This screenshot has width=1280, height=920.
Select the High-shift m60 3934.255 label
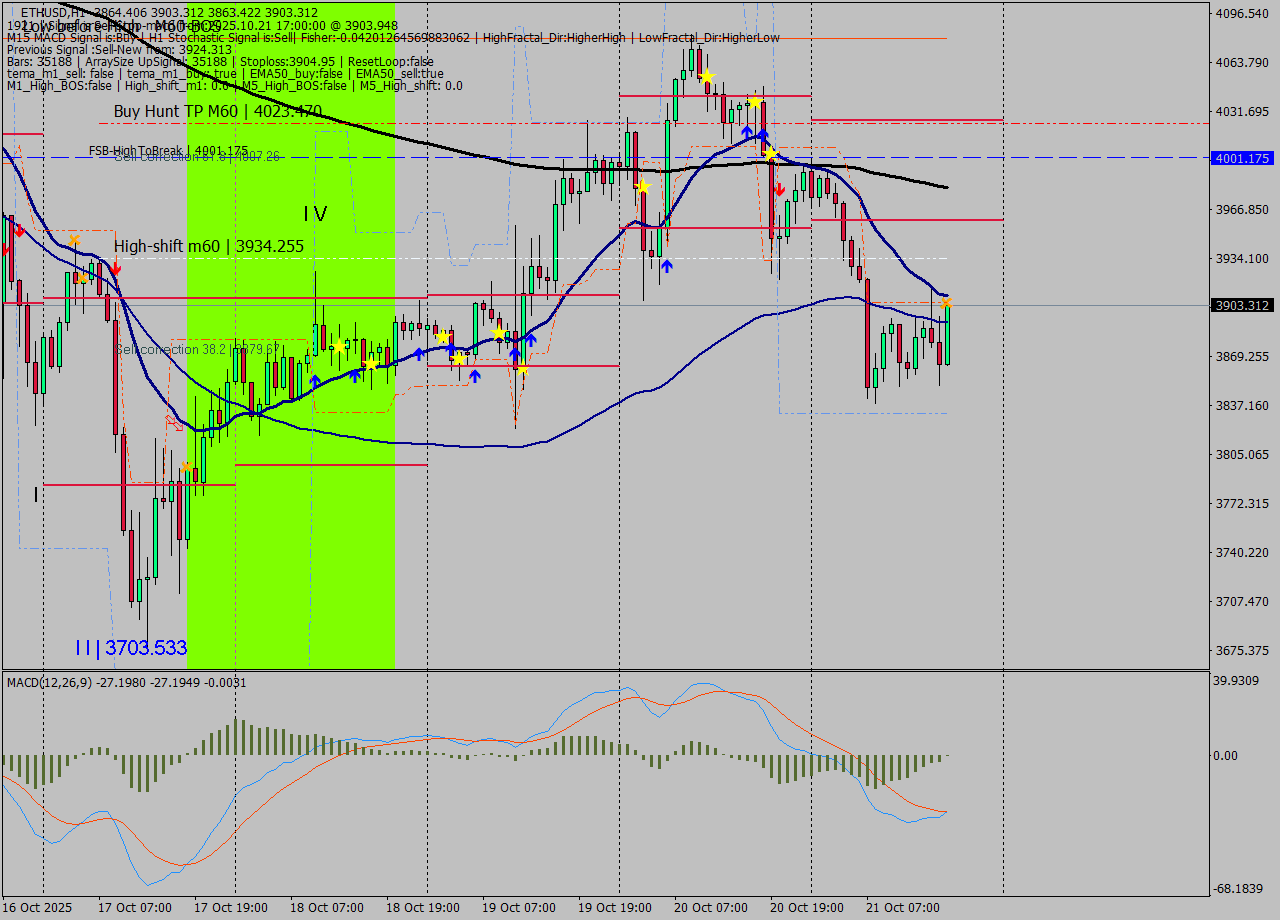coord(208,246)
